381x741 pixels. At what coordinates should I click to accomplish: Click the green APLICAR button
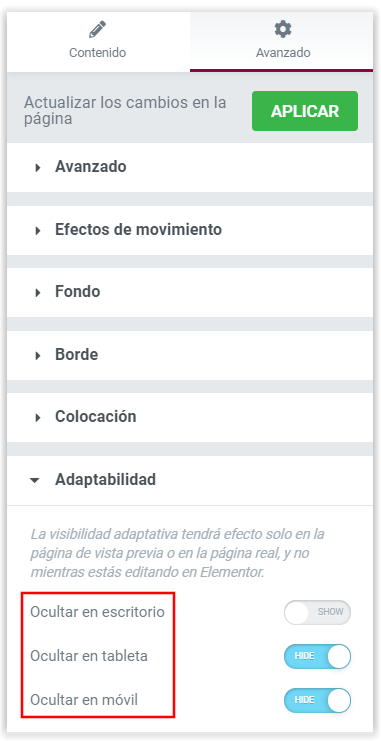(x=305, y=111)
